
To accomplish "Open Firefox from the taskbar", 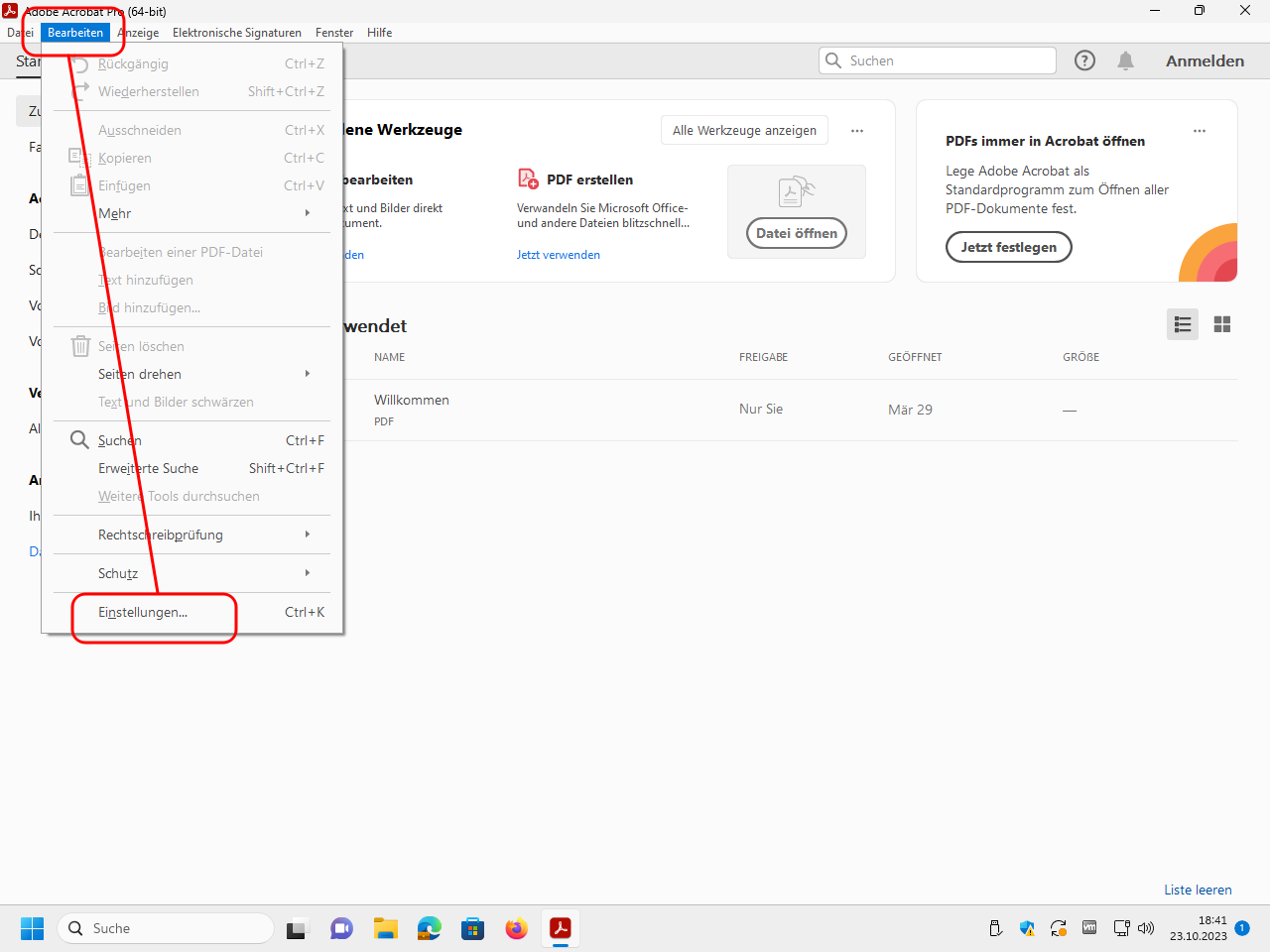I will 516,928.
